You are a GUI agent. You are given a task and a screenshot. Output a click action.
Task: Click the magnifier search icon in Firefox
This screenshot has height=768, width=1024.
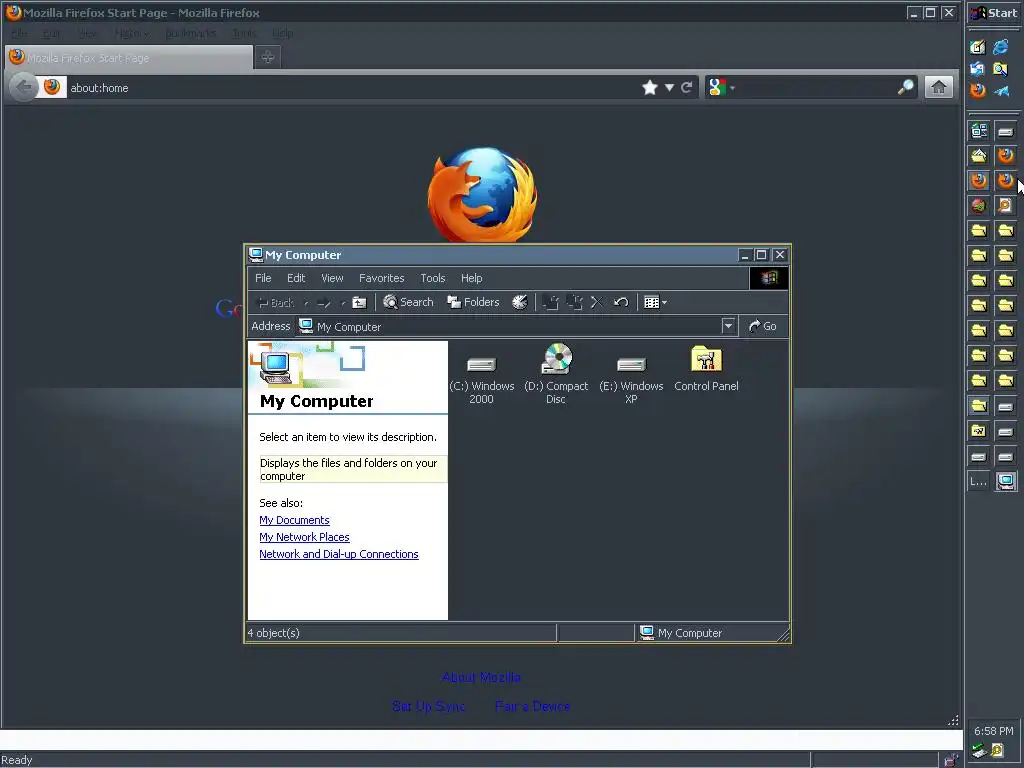coord(906,87)
